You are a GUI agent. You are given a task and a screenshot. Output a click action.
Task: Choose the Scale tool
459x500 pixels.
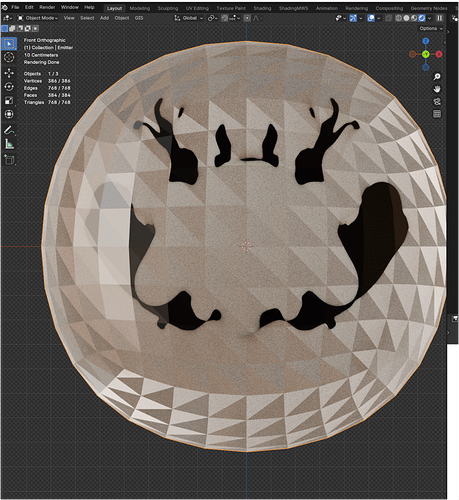9,100
